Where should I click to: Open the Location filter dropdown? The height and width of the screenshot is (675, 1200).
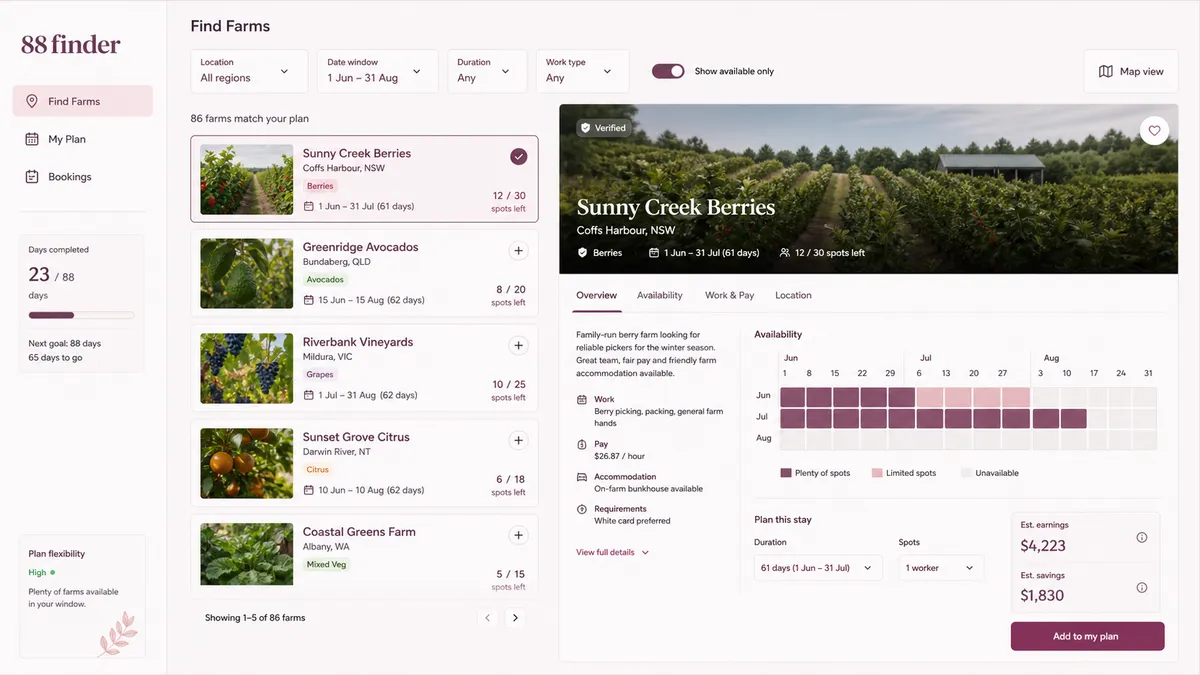(249, 71)
